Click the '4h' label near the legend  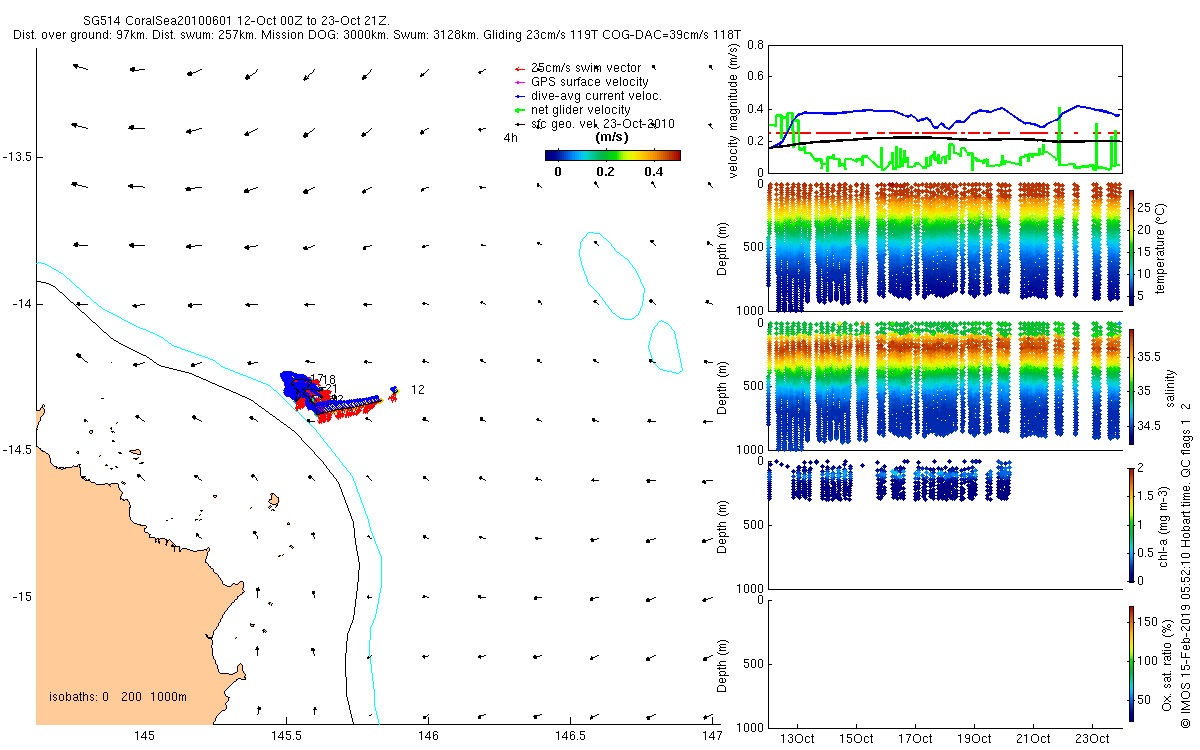coord(511,138)
